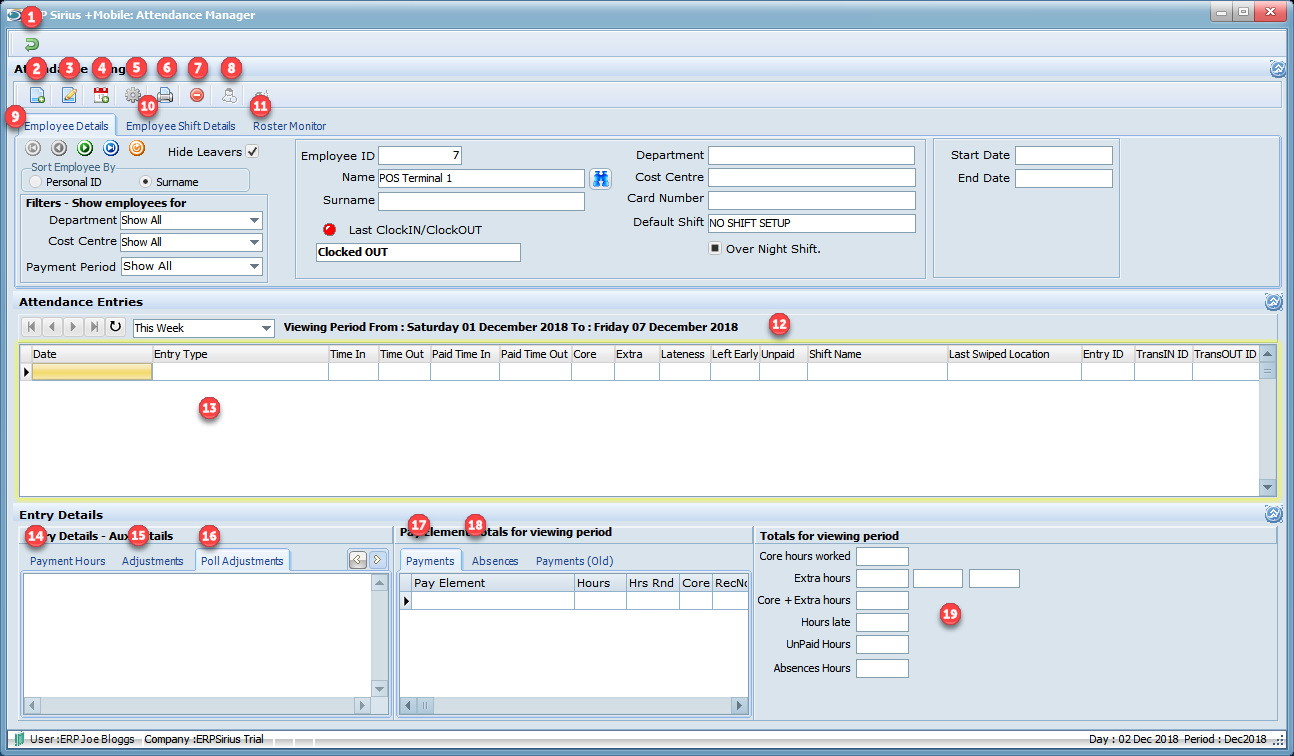
Task: Open the Roster Monitor tab
Action: pyautogui.click(x=289, y=126)
